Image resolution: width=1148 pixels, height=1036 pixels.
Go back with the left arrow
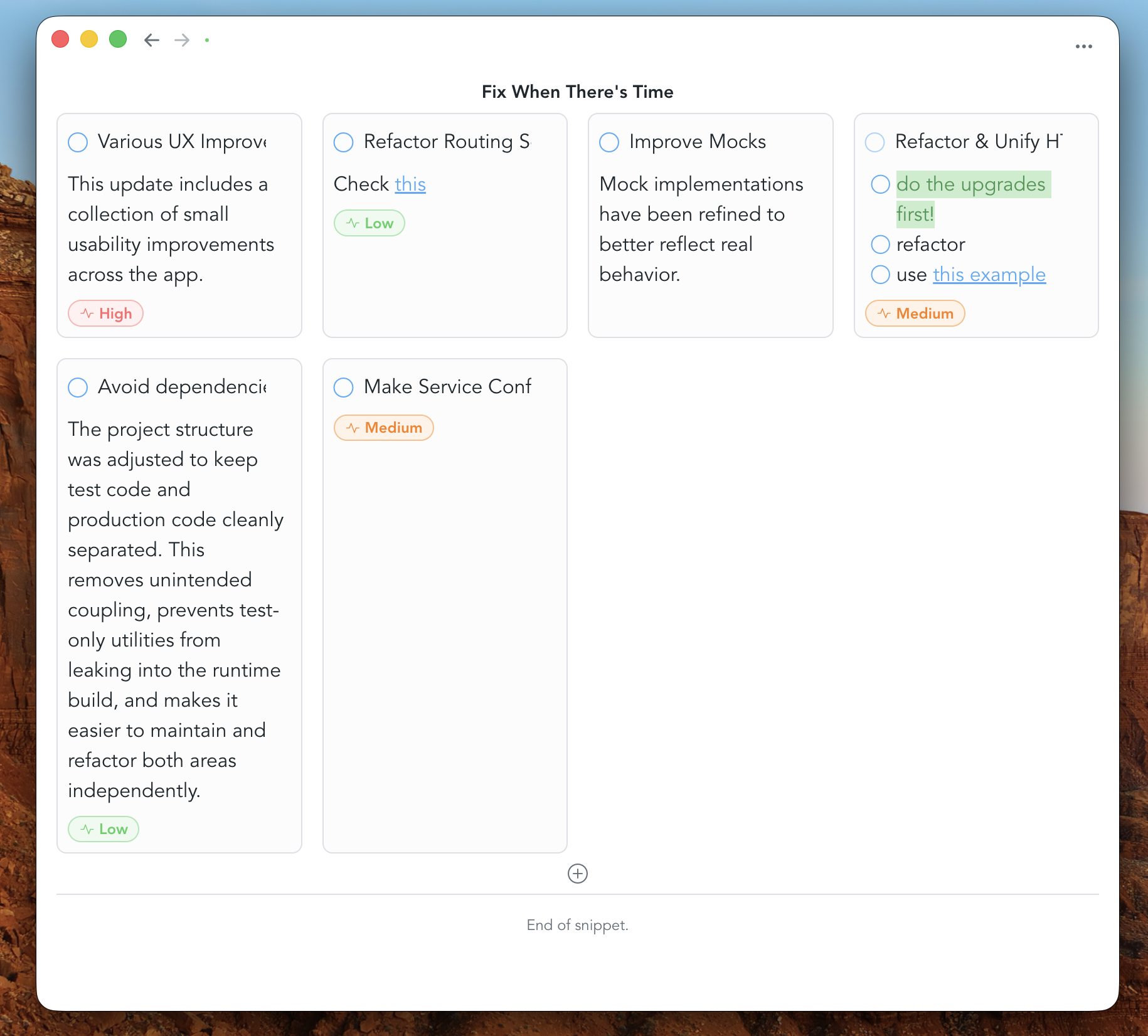[151, 40]
